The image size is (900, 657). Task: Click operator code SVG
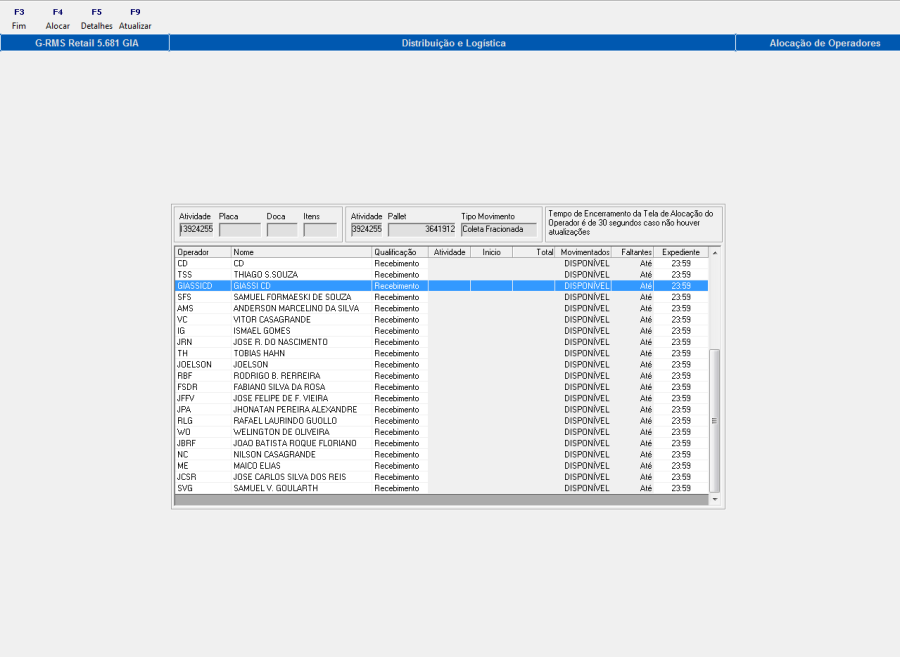185,488
